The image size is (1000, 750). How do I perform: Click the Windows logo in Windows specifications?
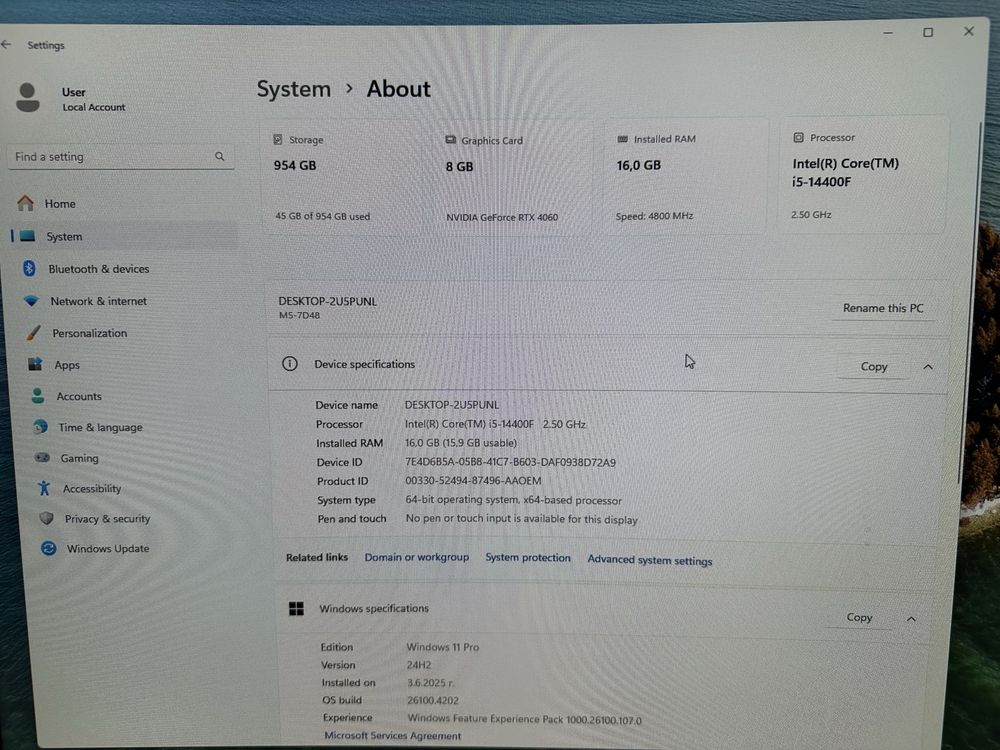tap(297, 608)
